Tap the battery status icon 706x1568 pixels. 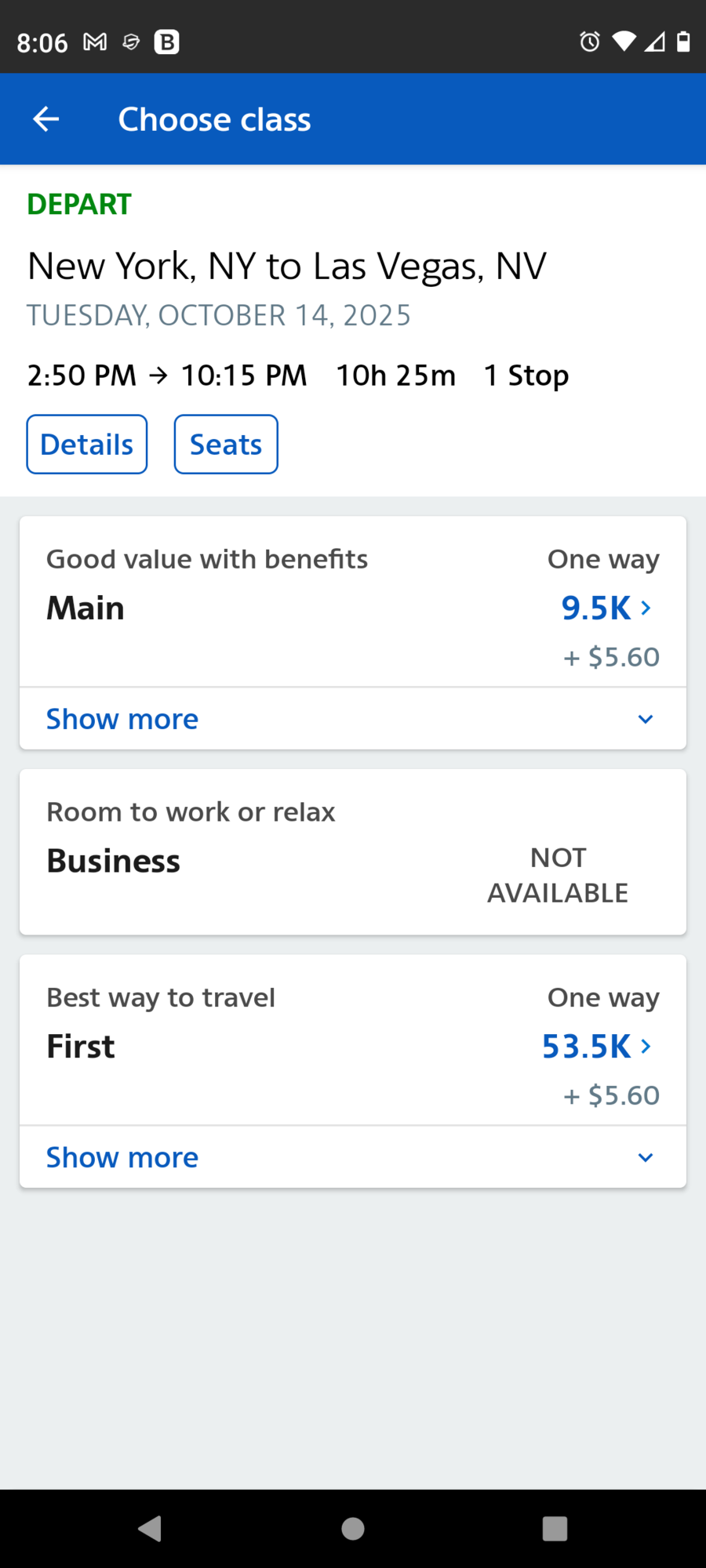pos(684,42)
